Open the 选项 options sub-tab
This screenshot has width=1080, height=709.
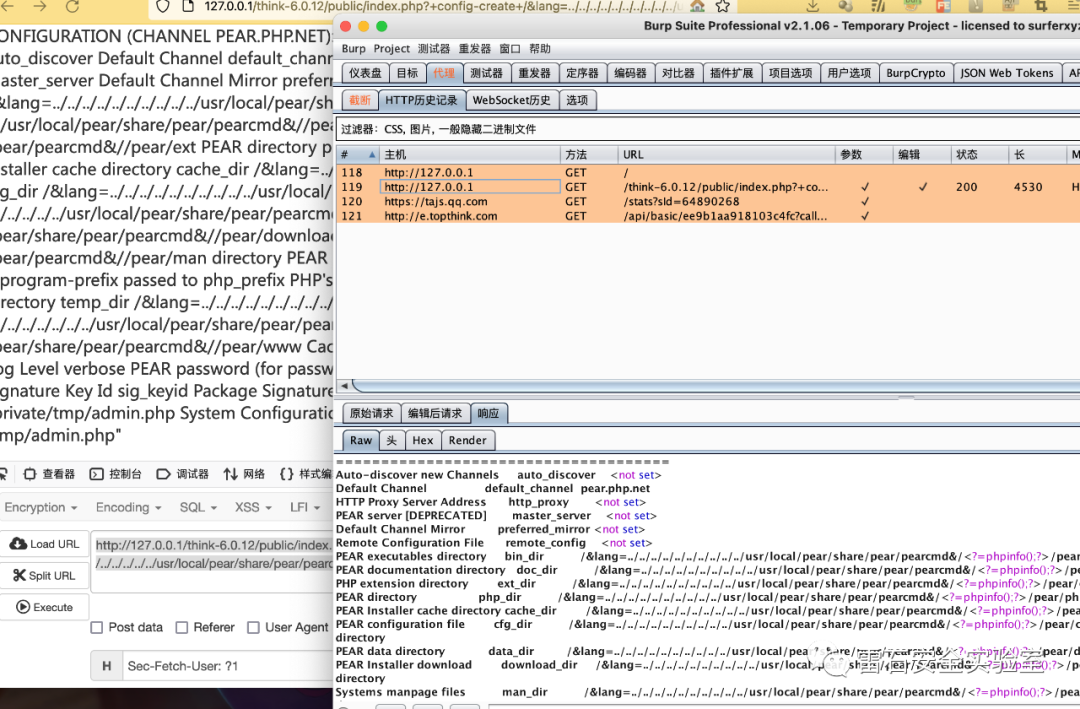point(577,101)
